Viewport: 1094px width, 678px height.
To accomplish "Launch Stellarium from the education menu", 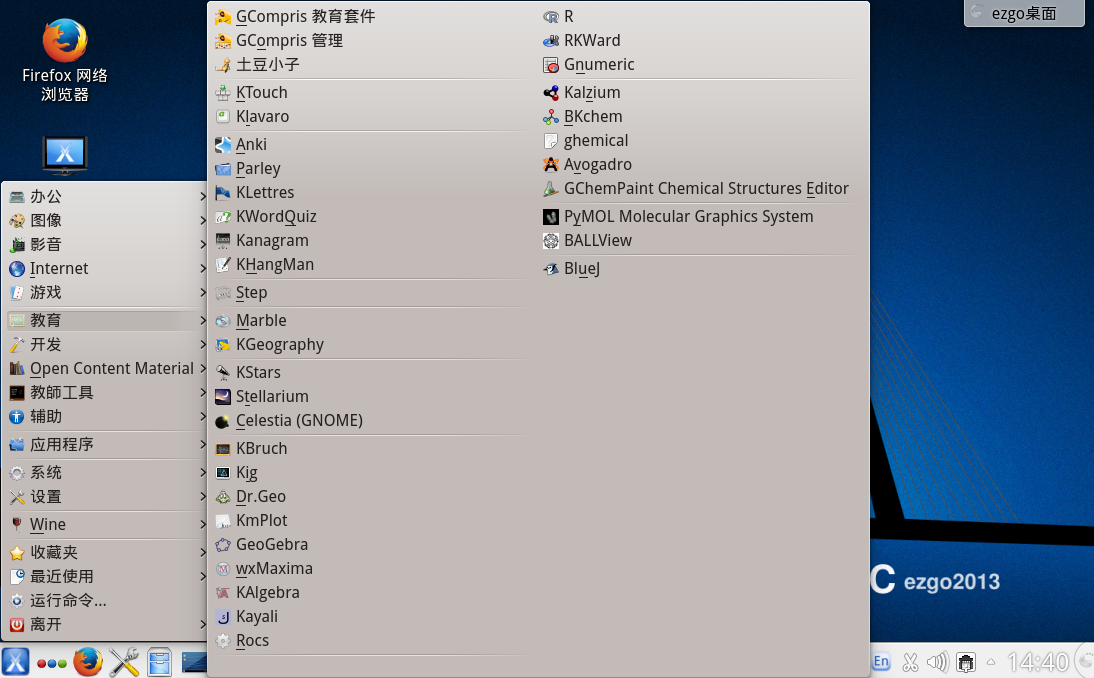I will [271, 396].
